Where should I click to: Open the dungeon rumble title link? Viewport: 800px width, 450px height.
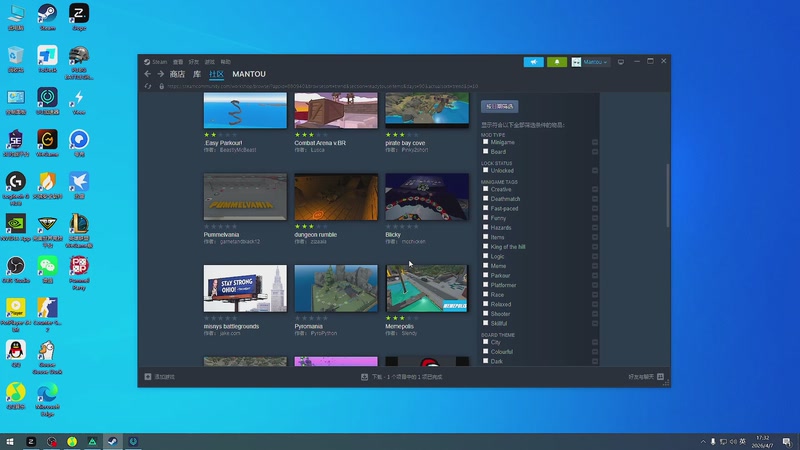pos(315,235)
